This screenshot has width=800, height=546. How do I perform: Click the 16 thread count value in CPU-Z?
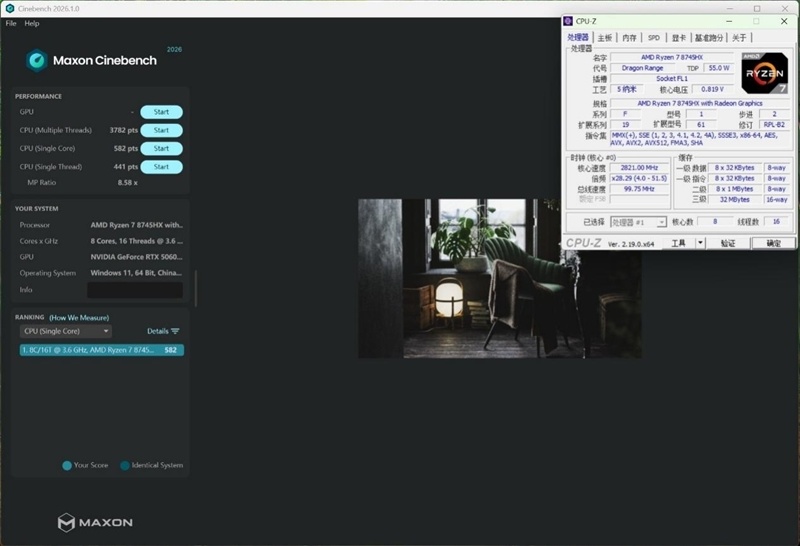point(776,221)
